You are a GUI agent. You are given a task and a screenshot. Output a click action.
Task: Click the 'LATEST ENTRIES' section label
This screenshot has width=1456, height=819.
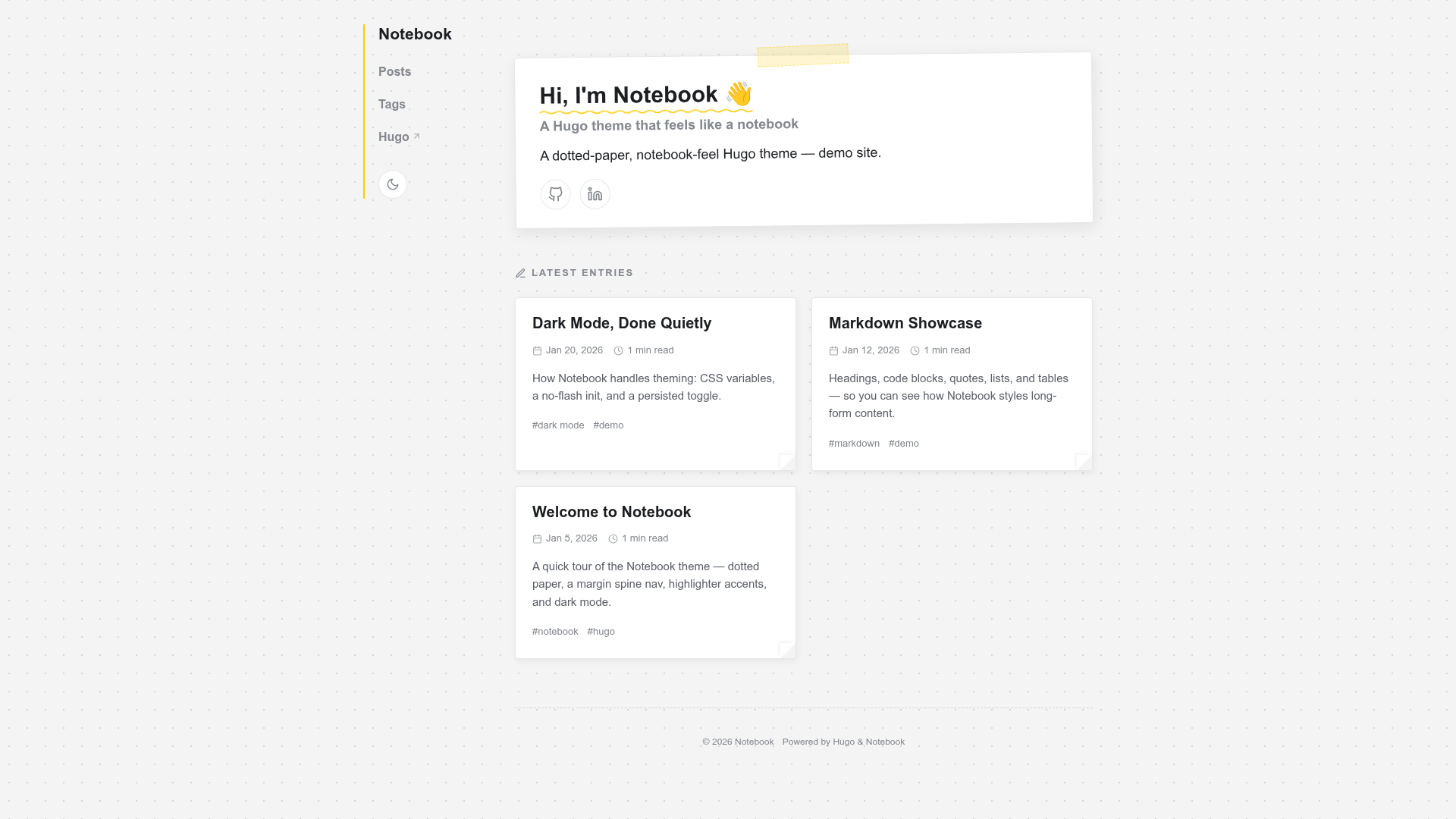coord(582,273)
